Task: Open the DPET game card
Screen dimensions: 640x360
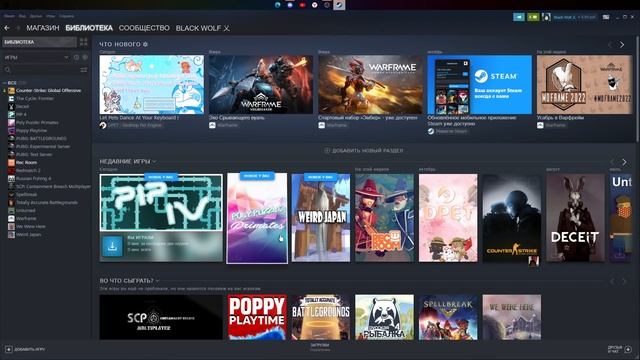Action: click(x=448, y=218)
